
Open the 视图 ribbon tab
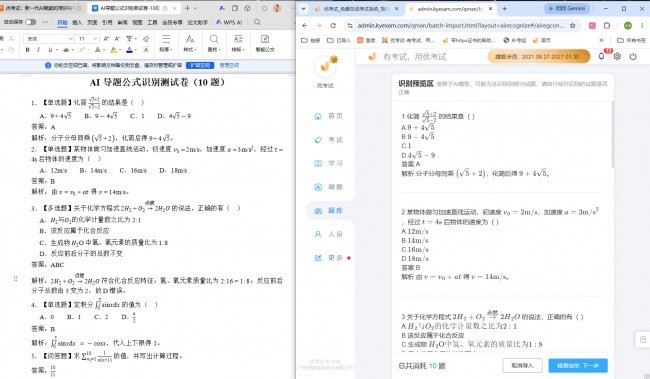(x=137, y=22)
